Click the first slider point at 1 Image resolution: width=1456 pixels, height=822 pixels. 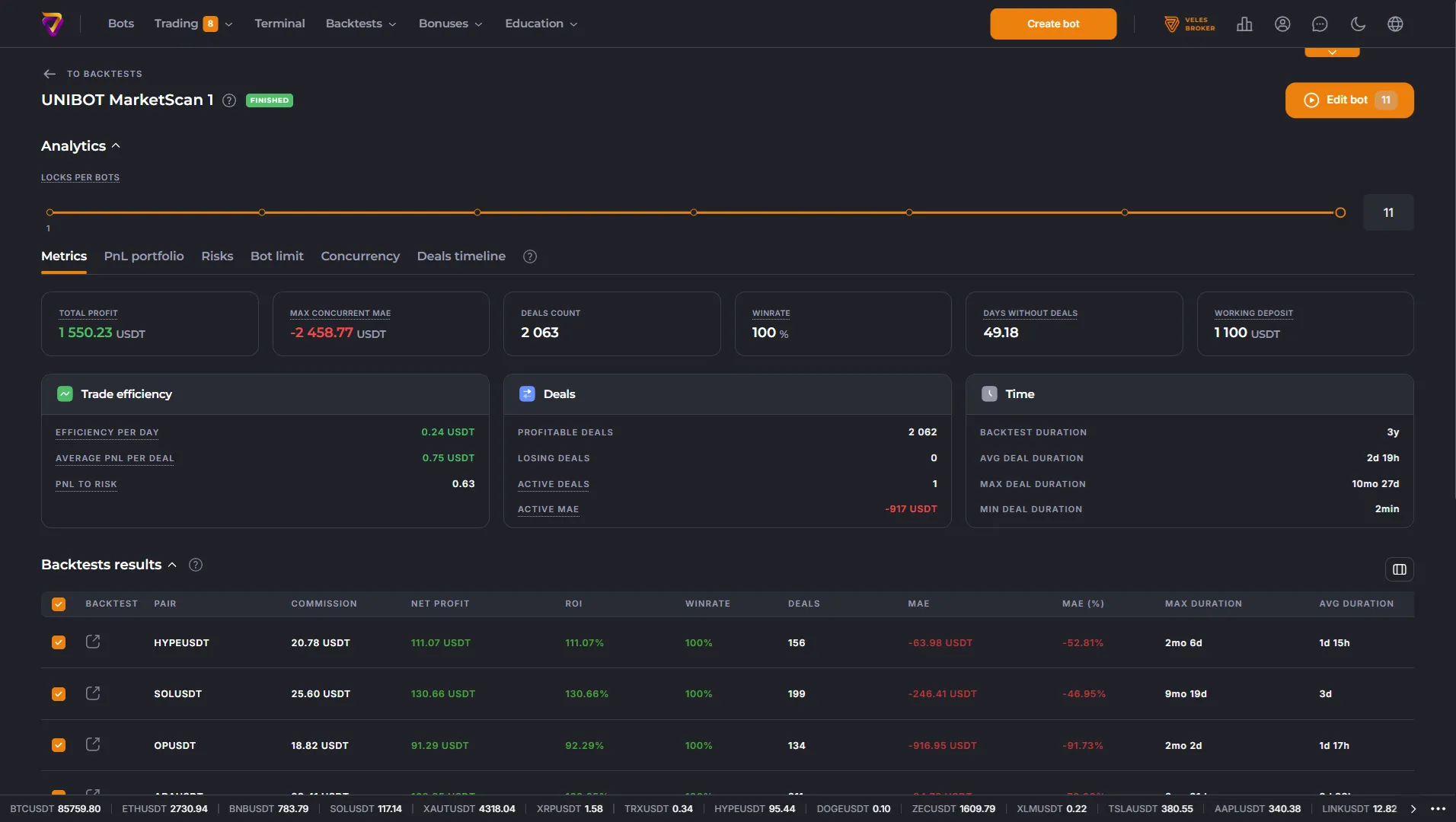(x=49, y=213)
